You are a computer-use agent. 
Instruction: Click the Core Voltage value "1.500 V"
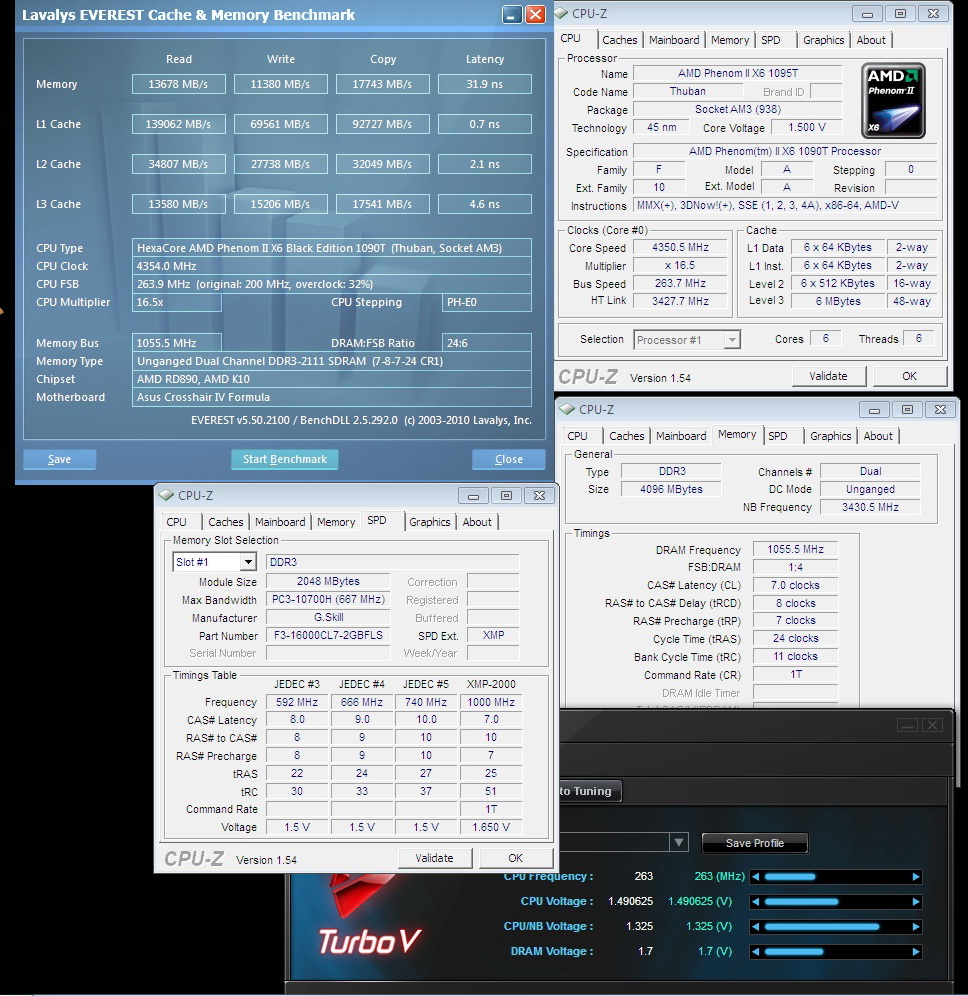tap(807, 128)
